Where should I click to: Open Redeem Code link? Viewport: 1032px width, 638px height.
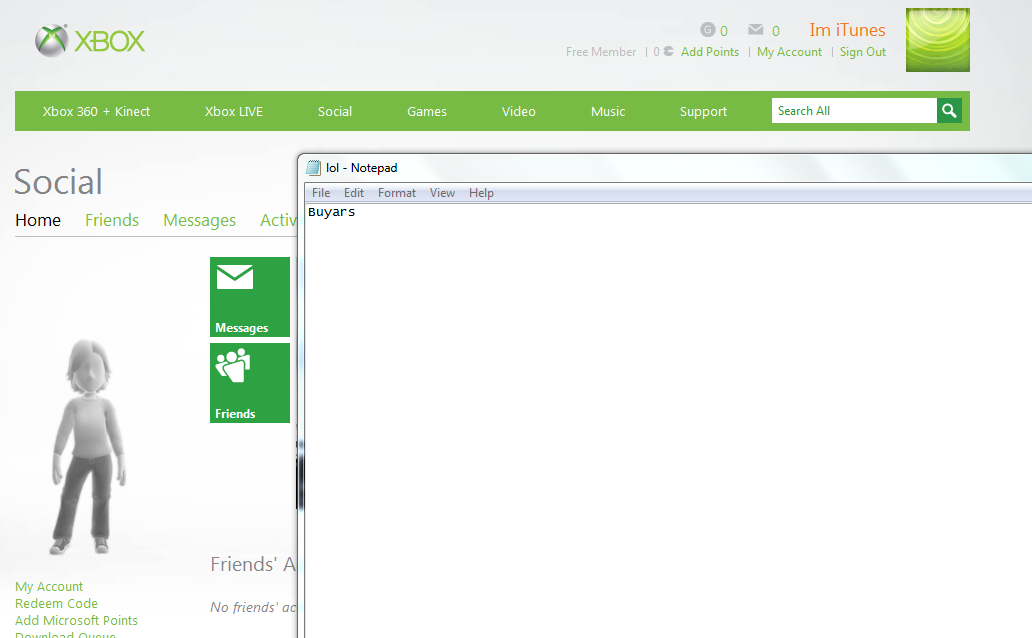(57, 603)
